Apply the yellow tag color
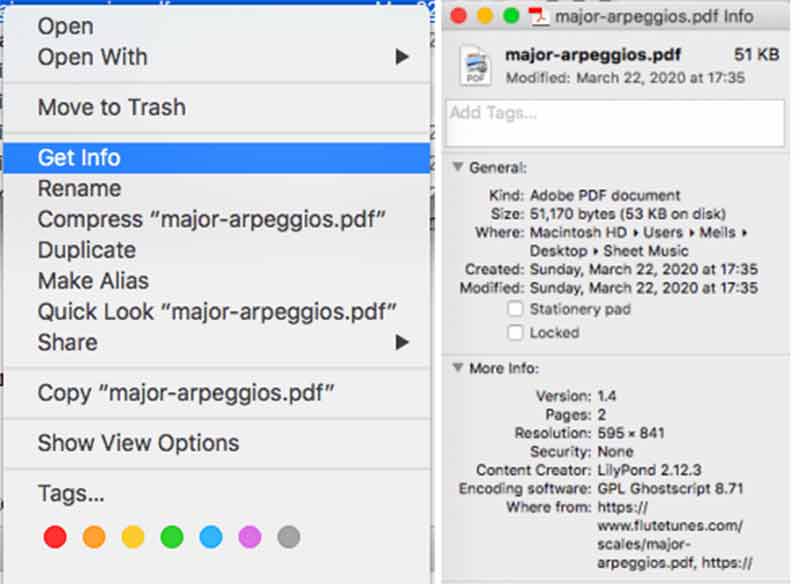Screen dimensions: 800x584 tap(133, 537)
